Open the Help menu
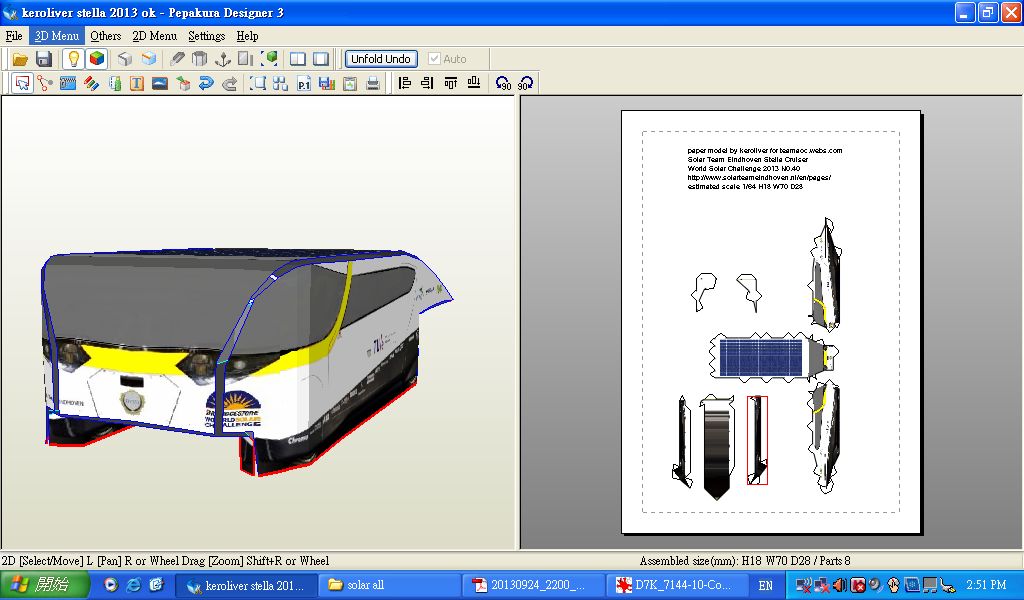Screen dimensions: 1024x600 pos(247,36)
